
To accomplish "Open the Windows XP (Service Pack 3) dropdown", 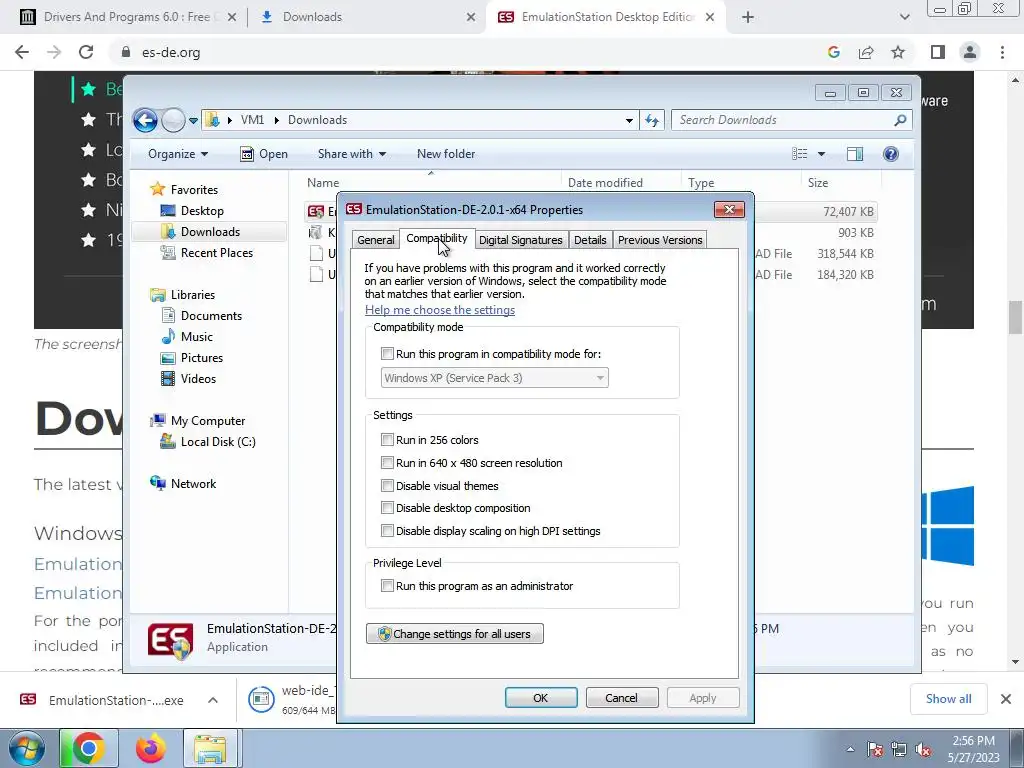I will (494, 378).
